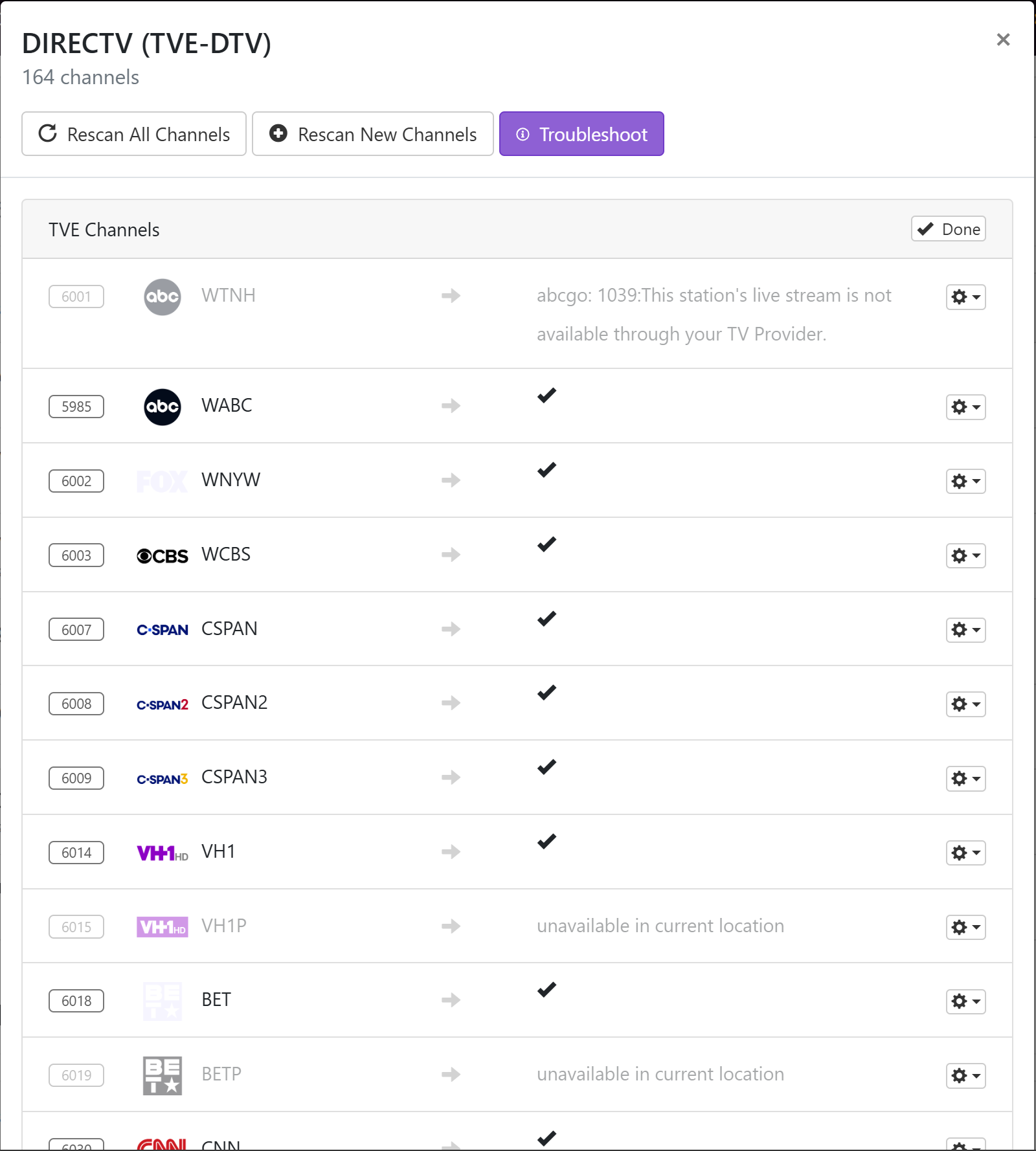Close the DIRECTV dialog with X

pyautogui.click(x=1003, y=40)
